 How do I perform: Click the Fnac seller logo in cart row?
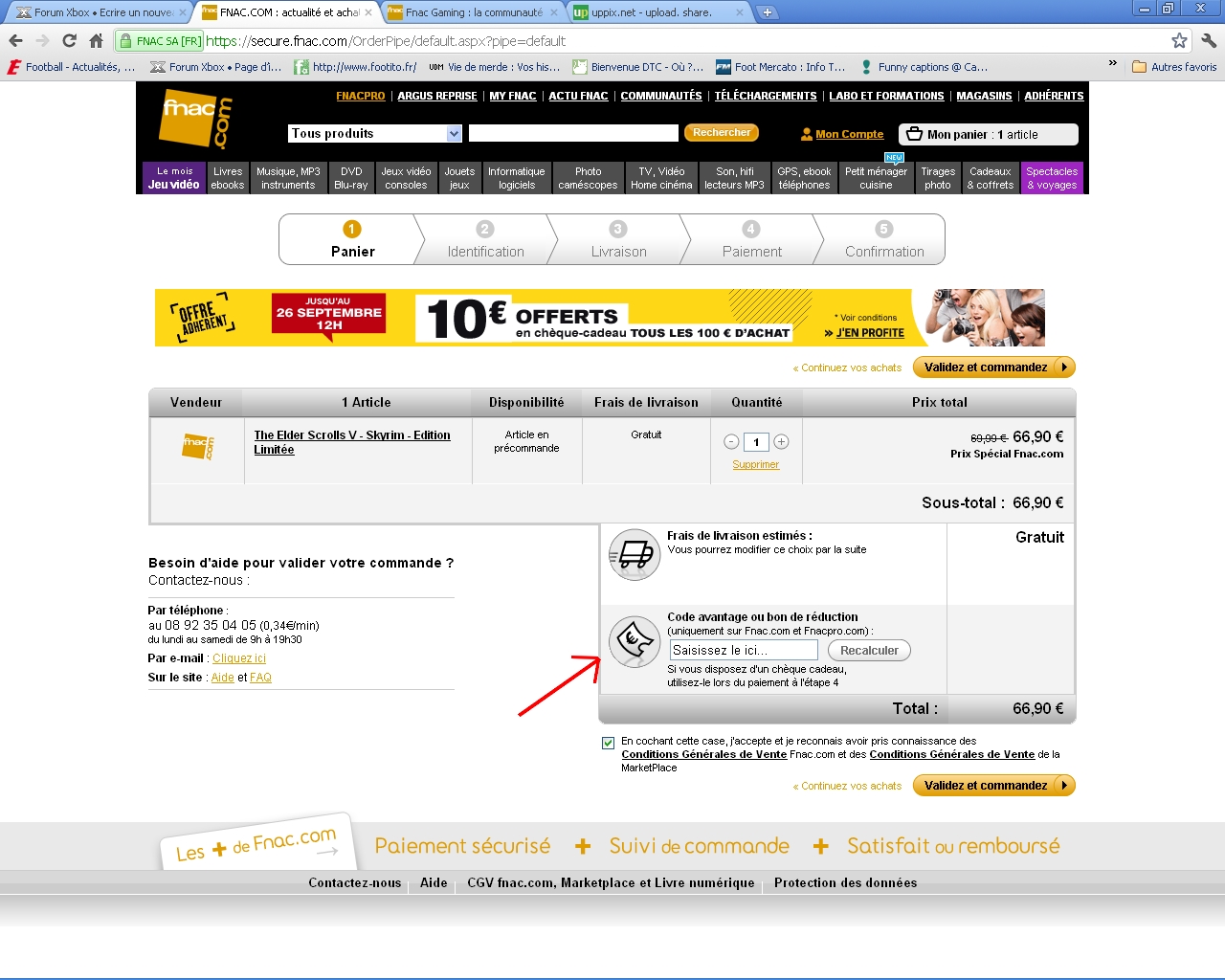click(x=197, y=447)
